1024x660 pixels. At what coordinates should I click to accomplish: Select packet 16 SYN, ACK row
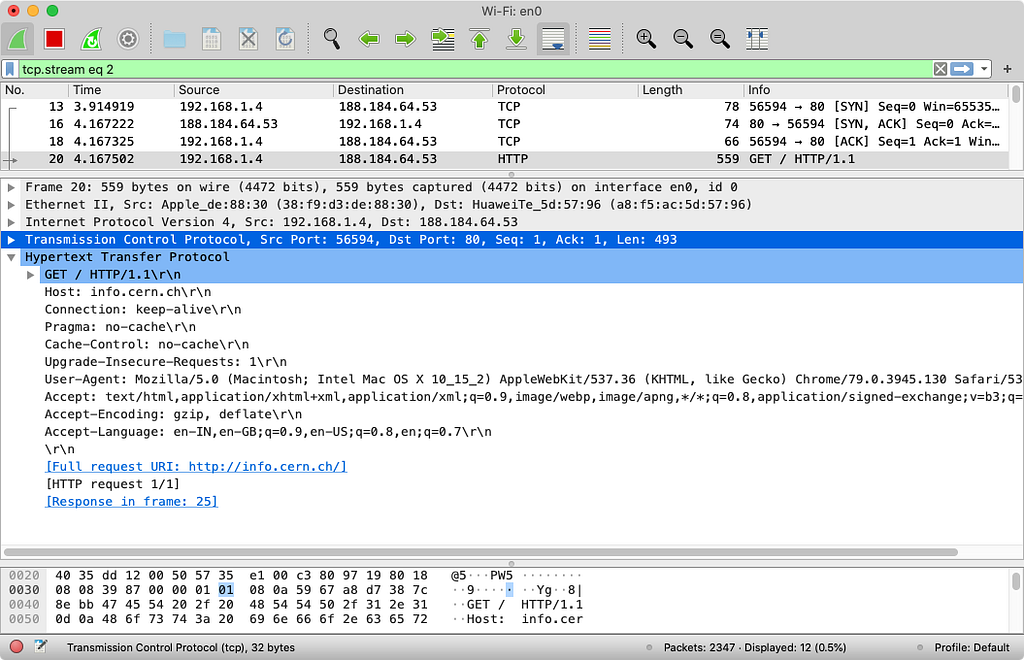pyautogui.click(x=505, y=124)
